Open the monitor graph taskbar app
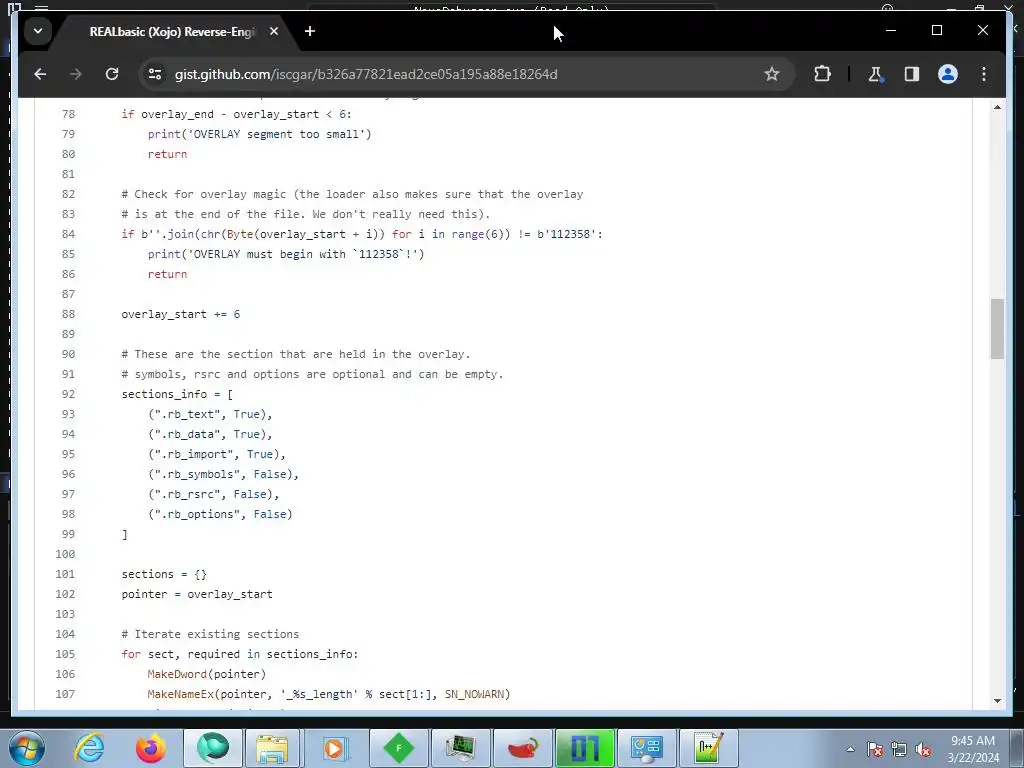Image resolution: width=1024 pixels, height=768 pixels. [x=460, y=748]
